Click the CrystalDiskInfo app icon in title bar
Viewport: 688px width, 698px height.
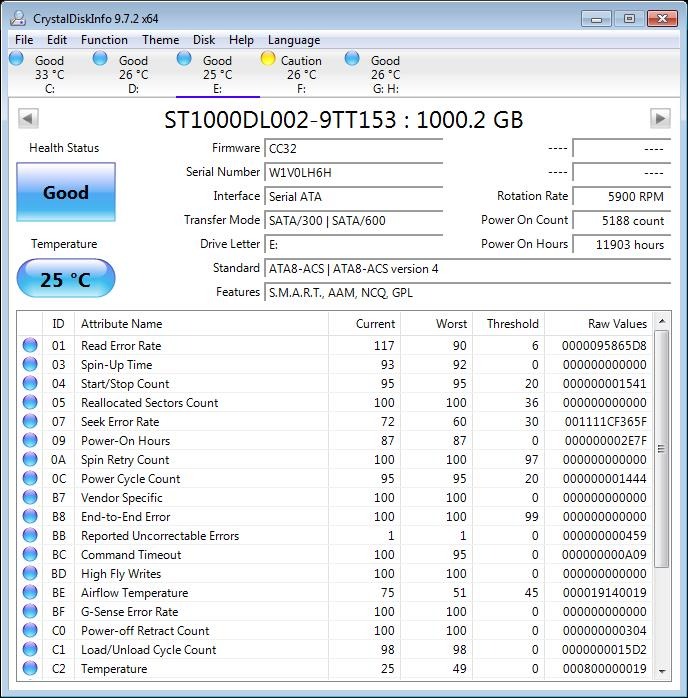pyautogui.click(x=15, y=18)
